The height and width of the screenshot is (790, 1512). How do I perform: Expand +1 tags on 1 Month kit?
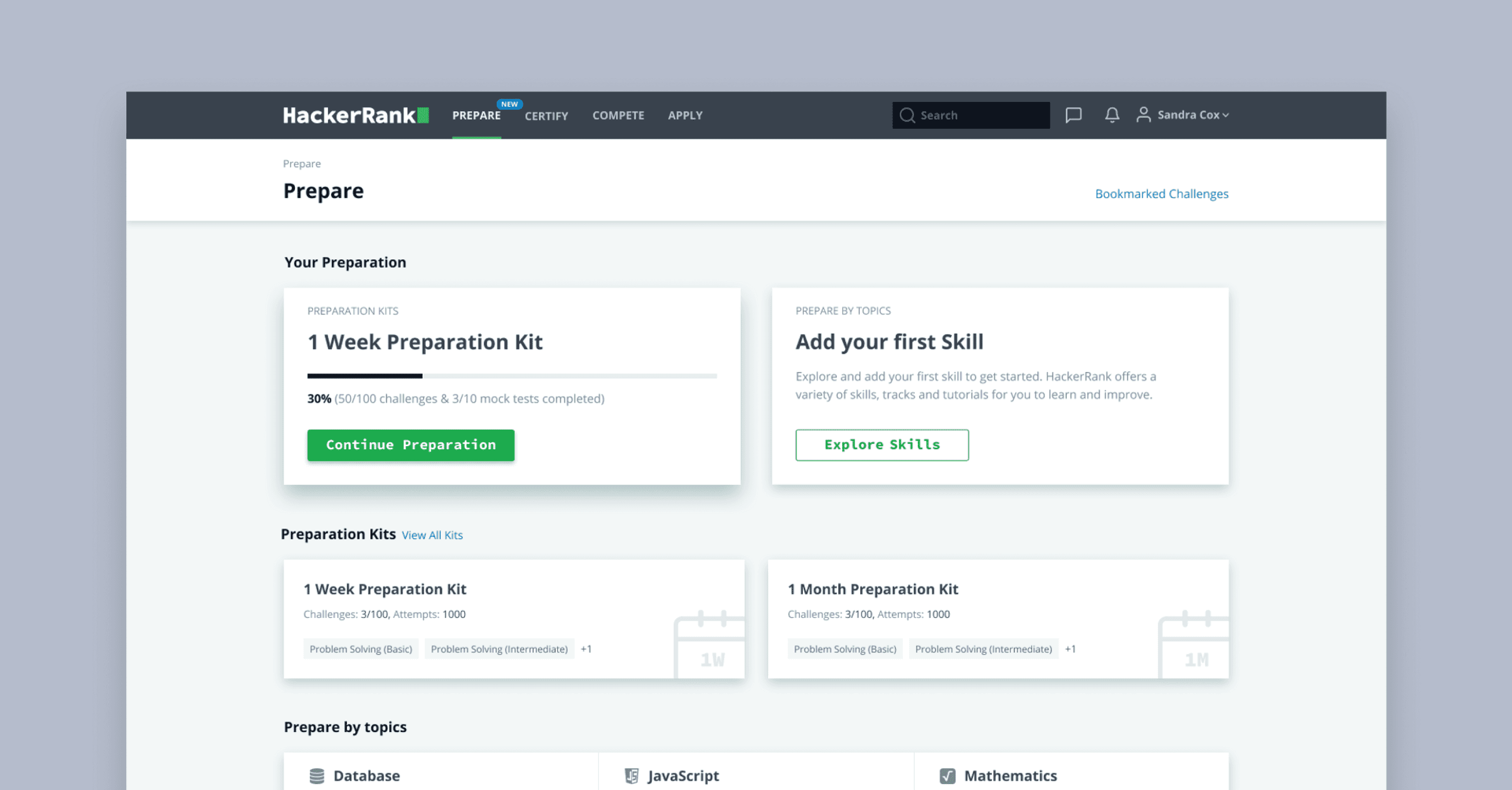click(1070, 649)
